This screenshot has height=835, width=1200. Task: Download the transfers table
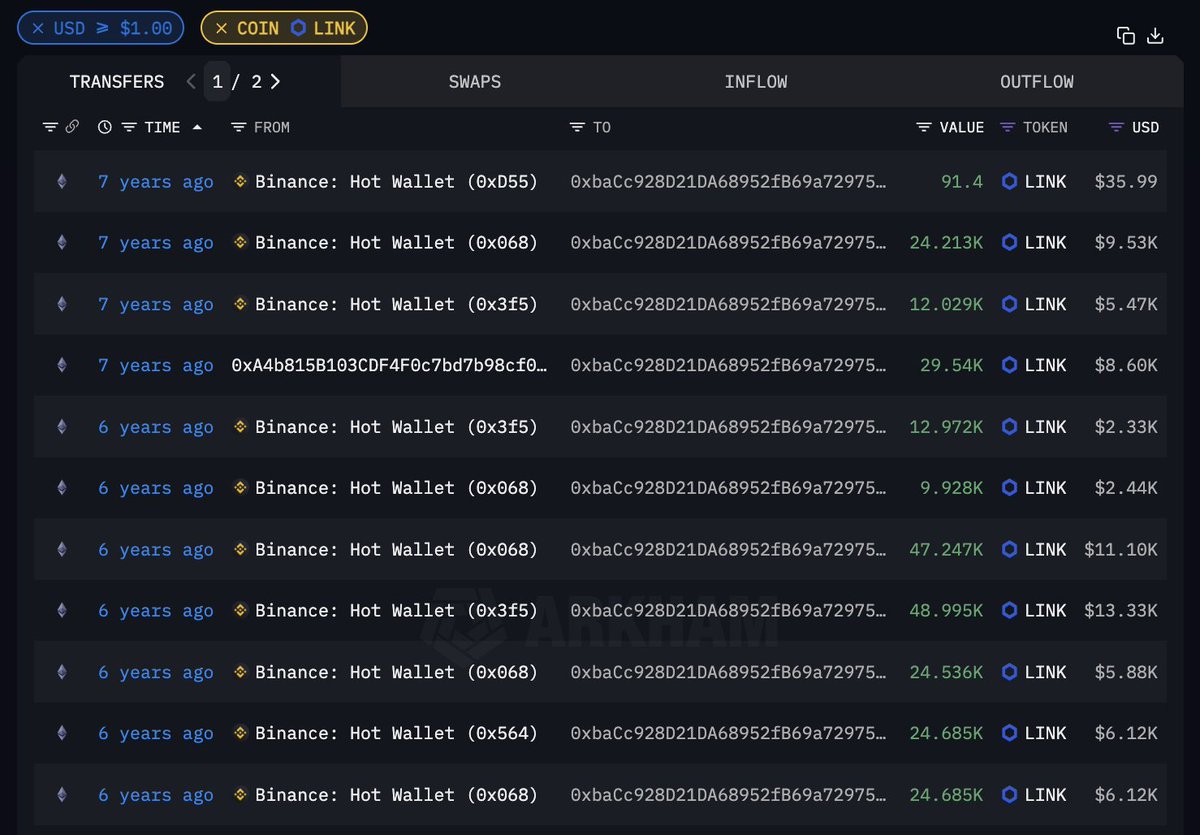point(1155,36)
